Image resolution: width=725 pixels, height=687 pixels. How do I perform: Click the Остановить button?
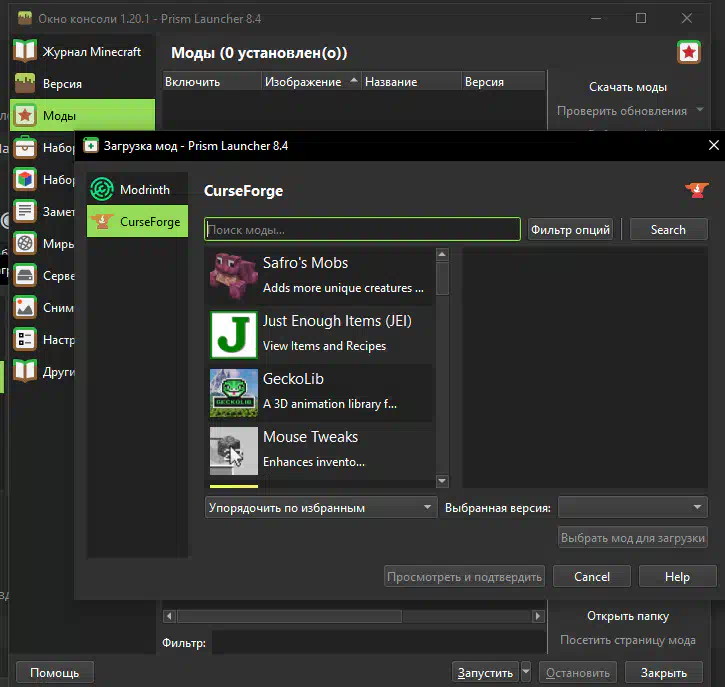tap(578, 673)
